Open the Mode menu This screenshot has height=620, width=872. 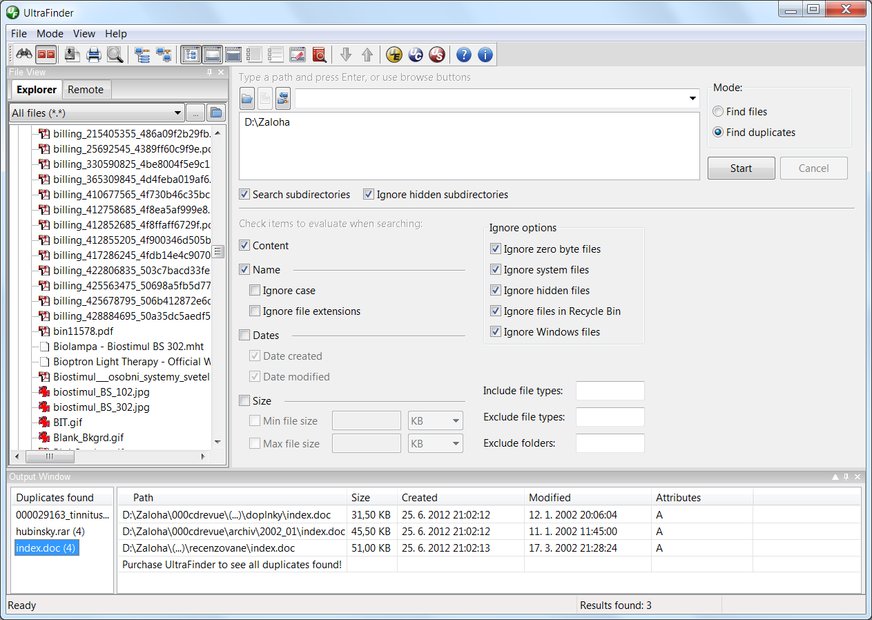[50, 34]
